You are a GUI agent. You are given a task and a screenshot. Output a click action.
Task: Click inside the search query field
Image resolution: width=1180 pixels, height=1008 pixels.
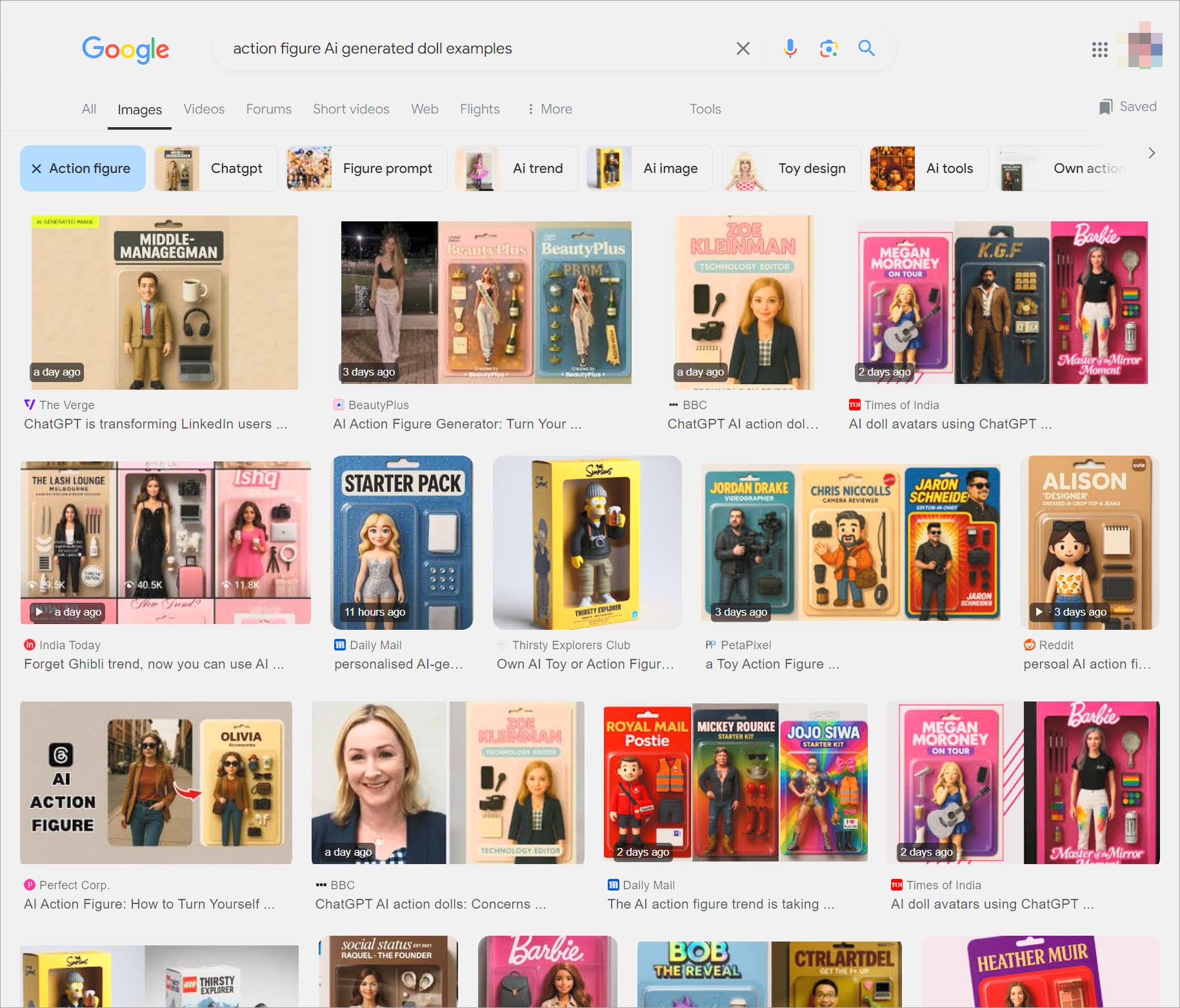click(477, 48)
